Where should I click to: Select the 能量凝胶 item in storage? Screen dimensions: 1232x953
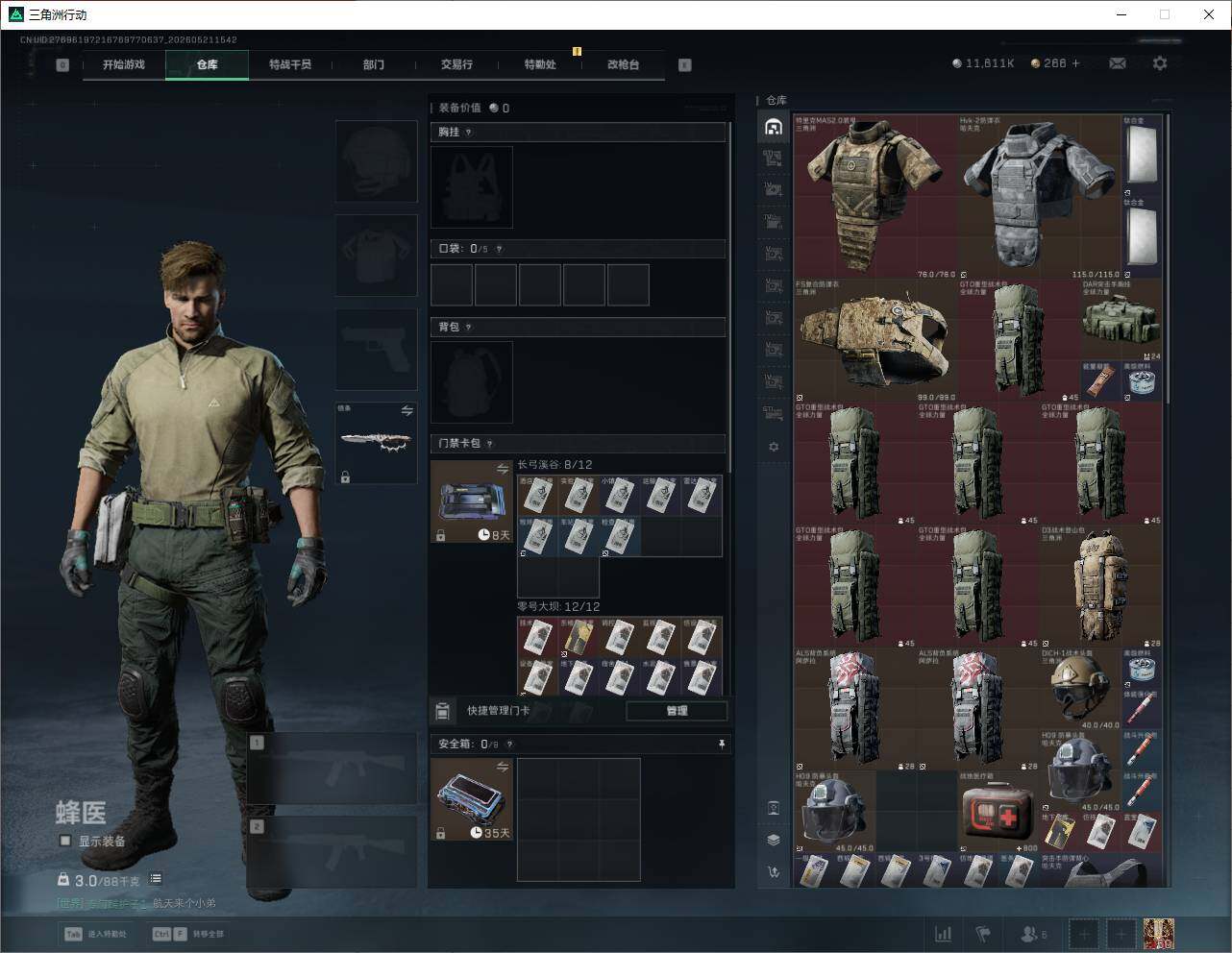pyautogui.click(x=1102, y=381)
